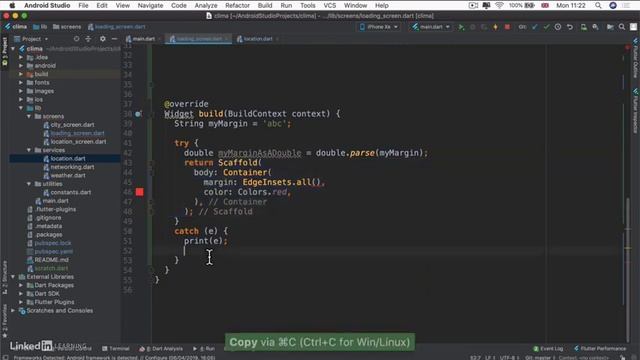Image resolution: width=640 pixels, height=360 pixels.
Task: Click the locate file target icon in Project panel
Action: point(76,39)
